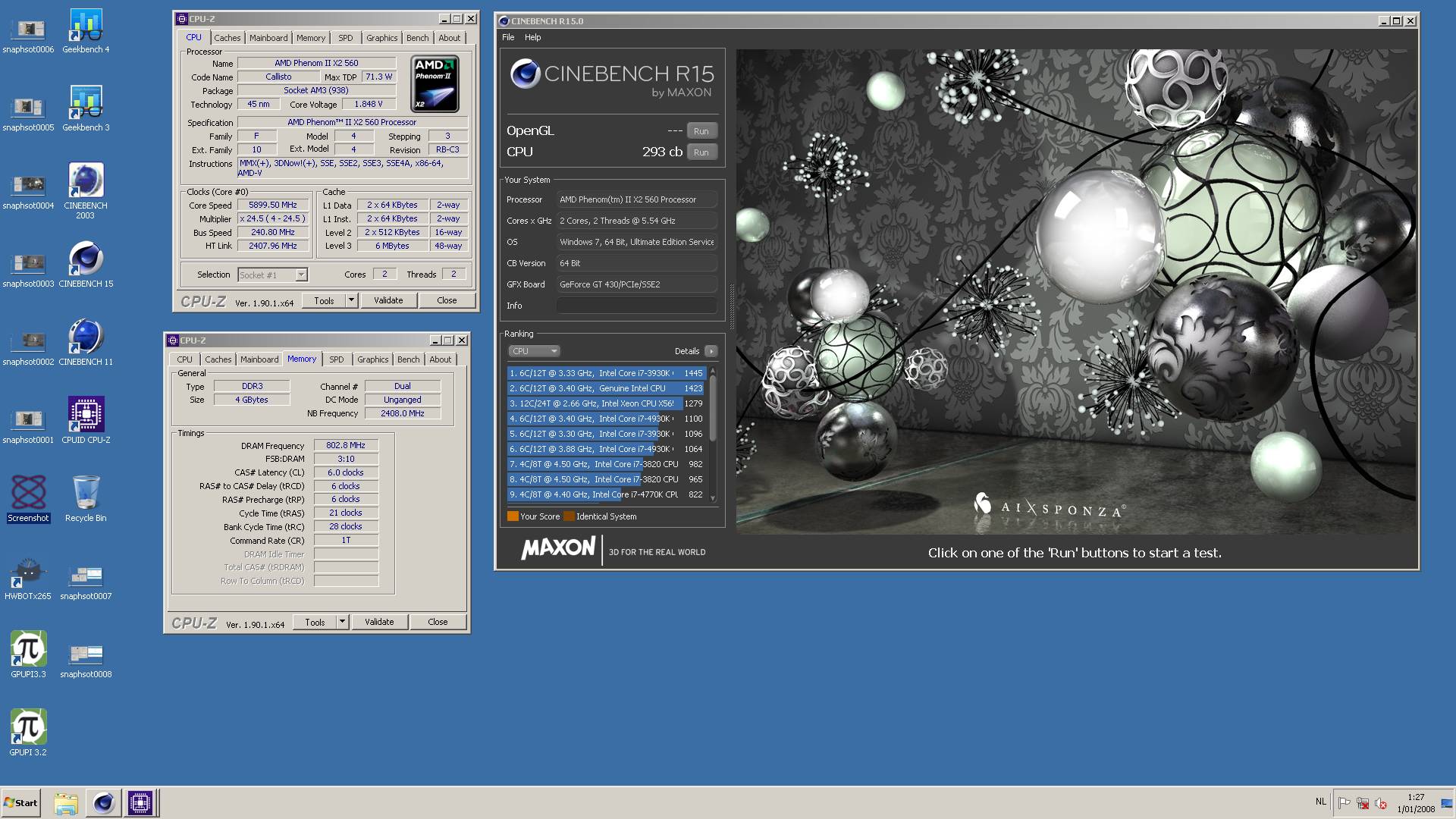Open HWBOTx265 desktop shortcut
This screenshot has height=819, width=1456.
pyautogui.click(x=28, y=577)
